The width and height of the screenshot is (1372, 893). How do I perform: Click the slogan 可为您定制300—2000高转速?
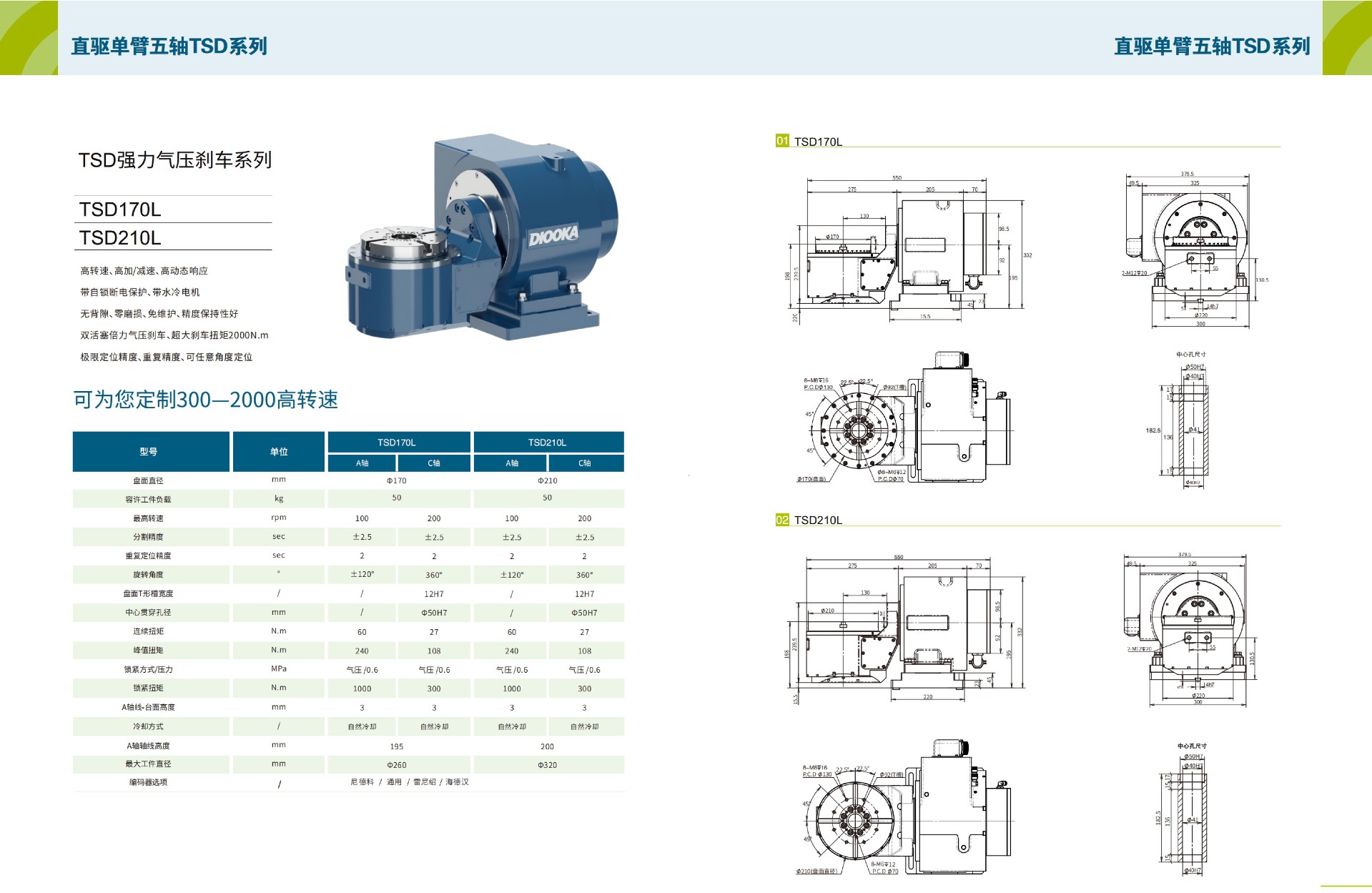pos(206,400)
